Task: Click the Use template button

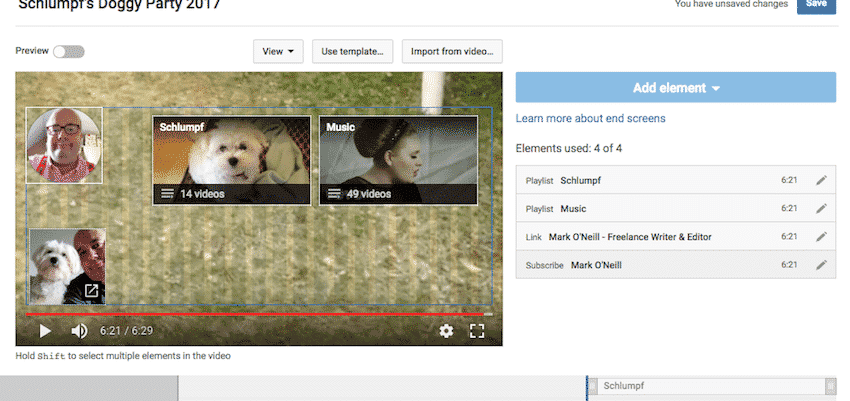Action: [352, 51]
